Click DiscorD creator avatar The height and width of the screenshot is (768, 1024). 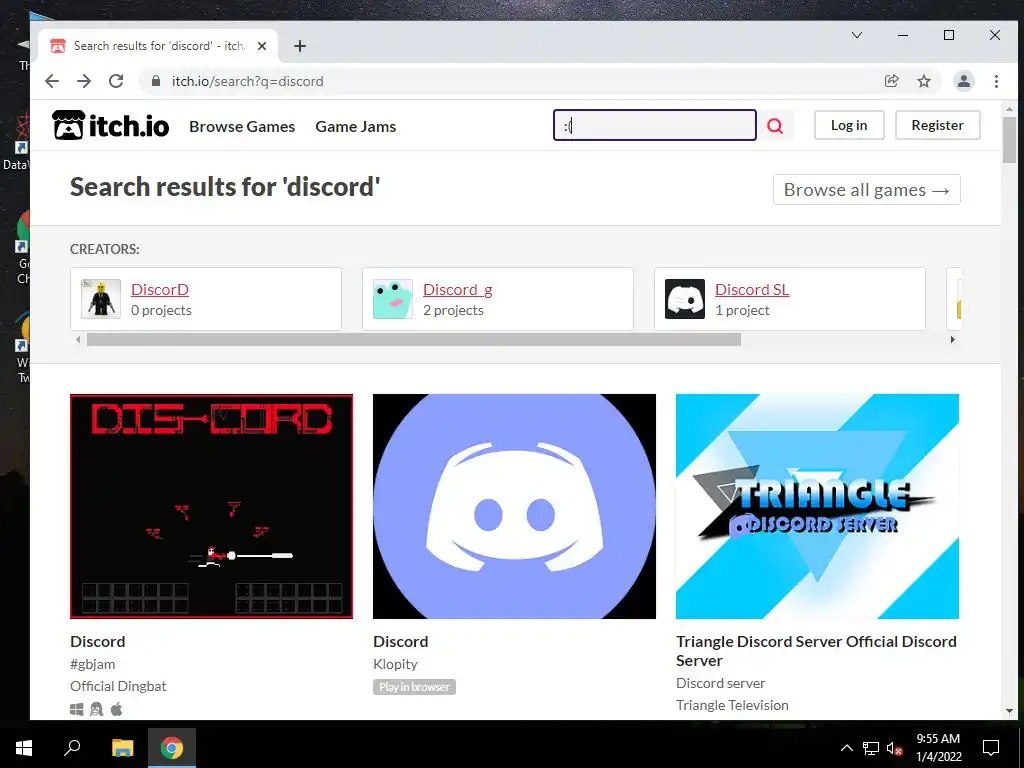[101, 299]
